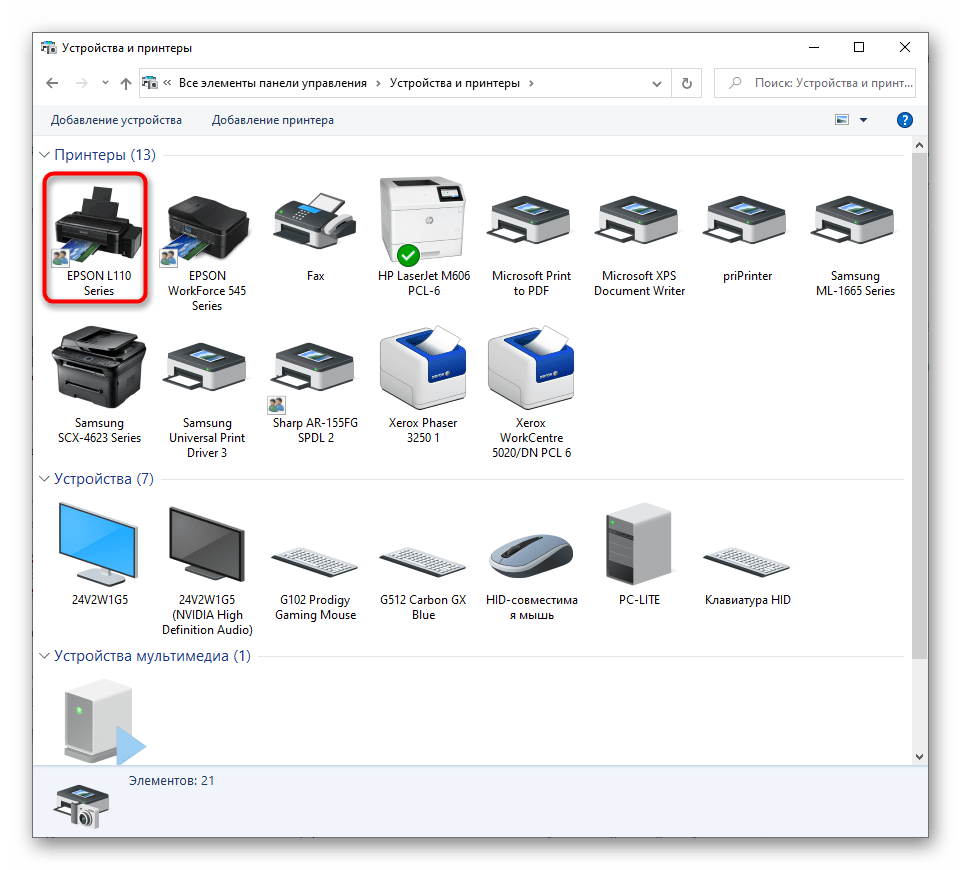Select the HID-compatible mouse device
The height and width of the screenshot is (870, 961).
tap(531, 557)
